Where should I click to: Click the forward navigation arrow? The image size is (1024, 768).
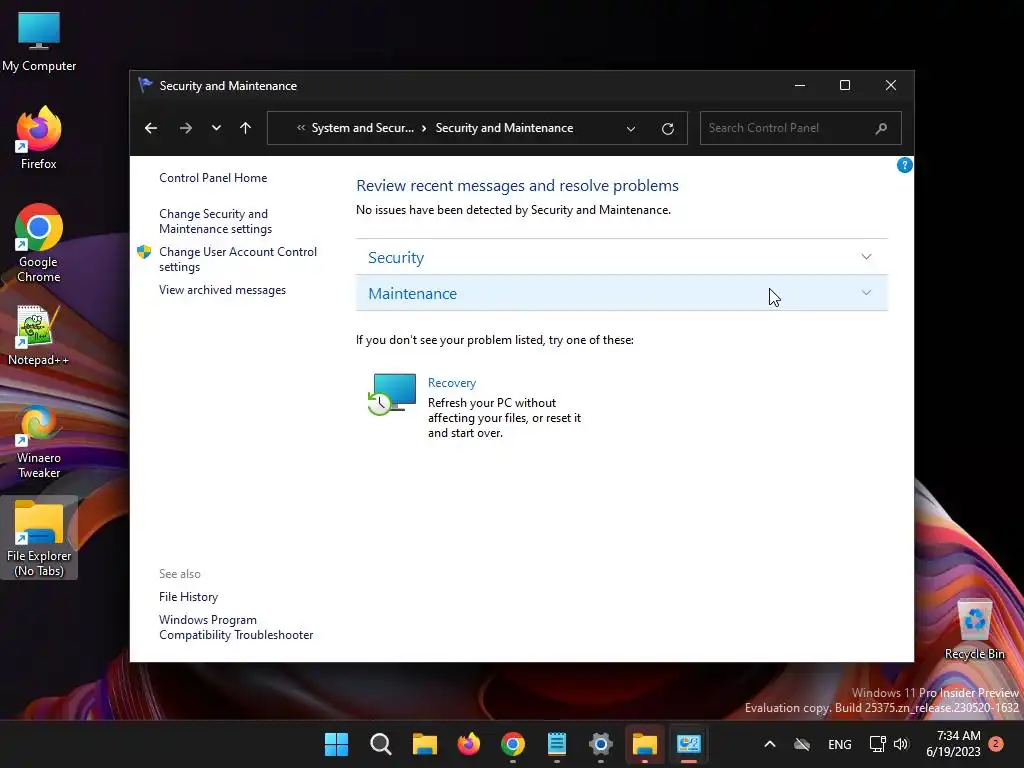[x=185, y=128]
